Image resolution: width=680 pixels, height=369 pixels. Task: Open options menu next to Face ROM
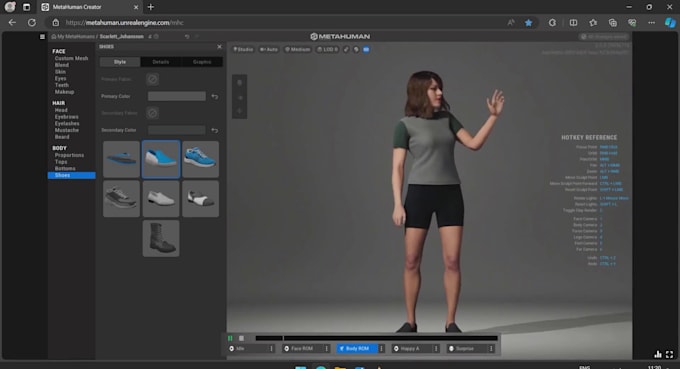327,349
